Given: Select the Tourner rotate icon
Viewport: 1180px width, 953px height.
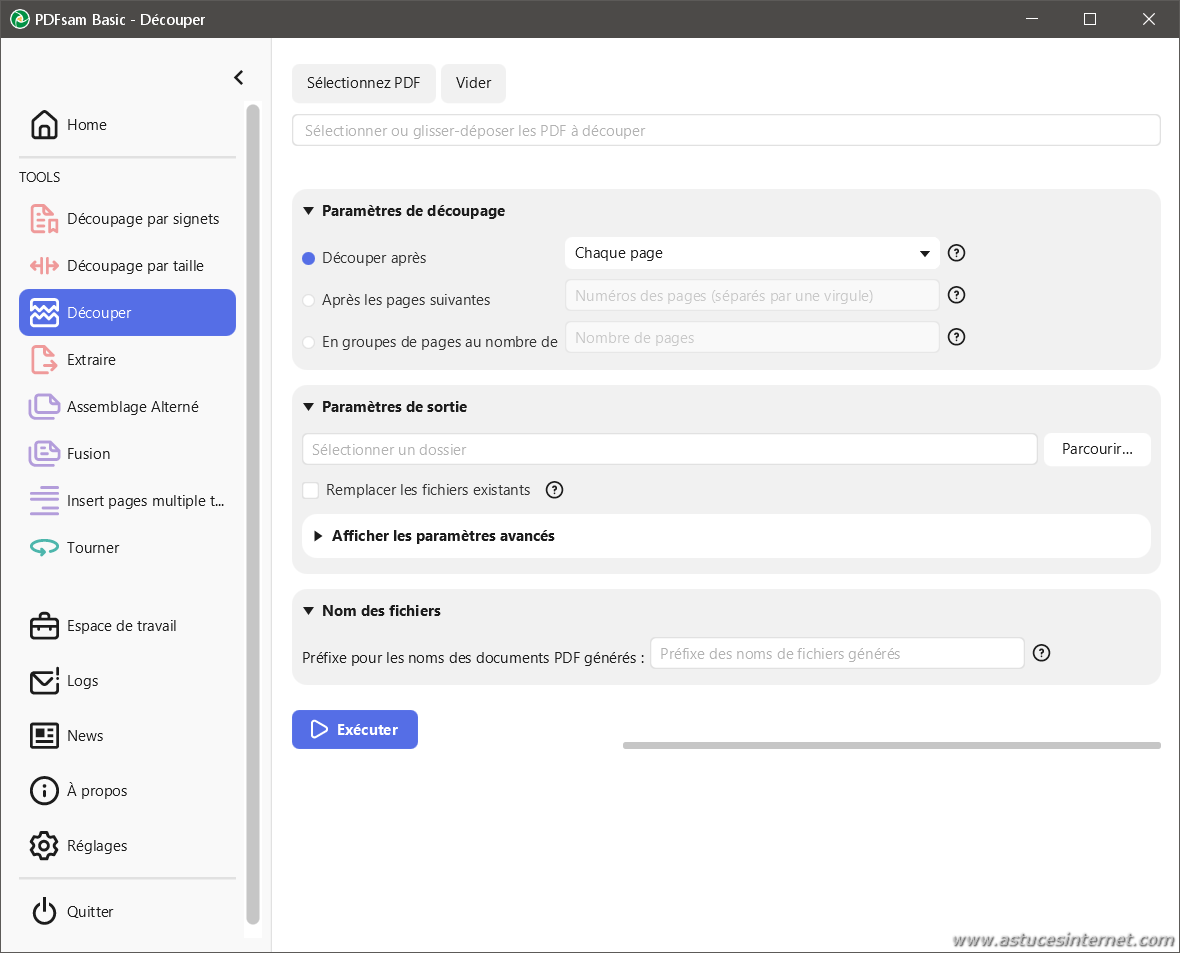Looking at the screenshot, I should pos(44,548).
